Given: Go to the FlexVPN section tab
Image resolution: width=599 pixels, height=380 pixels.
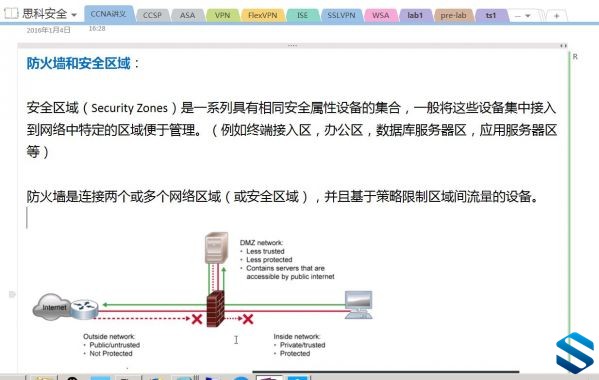Looking at the screenshot, I should (x=262, y=15).
